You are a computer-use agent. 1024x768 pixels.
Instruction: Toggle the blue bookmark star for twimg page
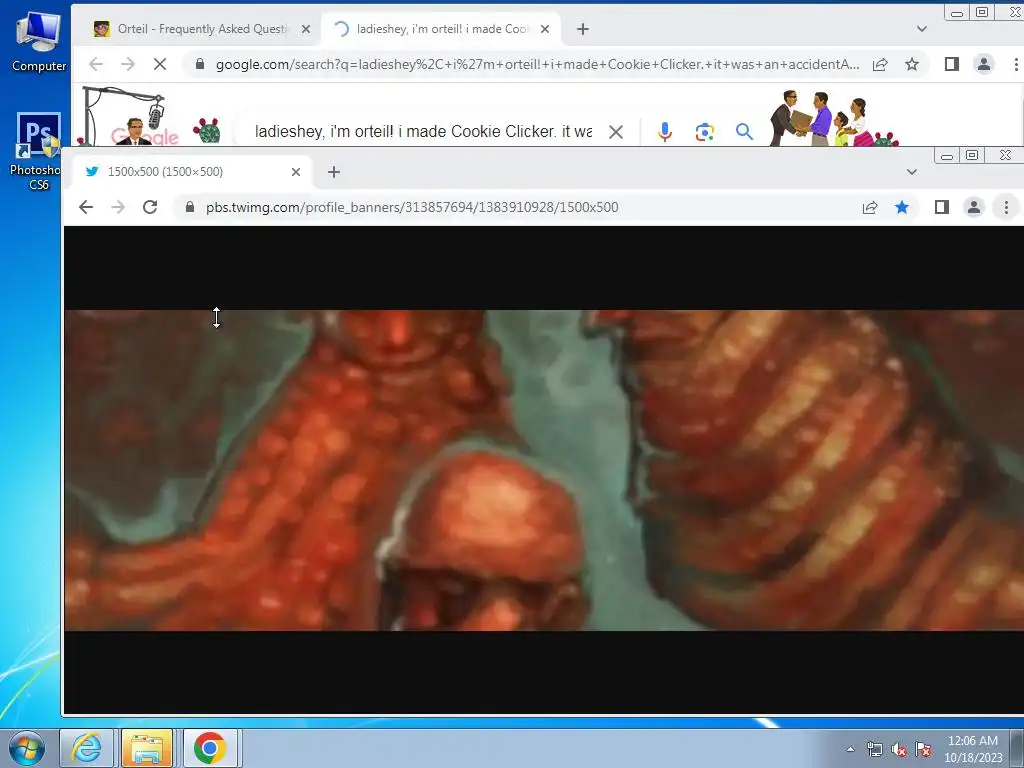(x=902, y=207)
